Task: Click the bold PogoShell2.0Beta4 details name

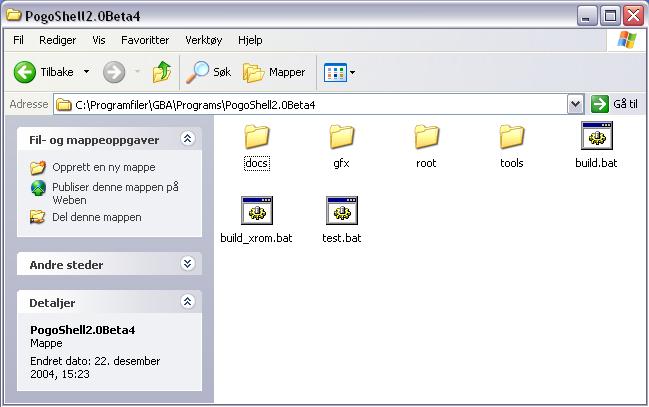Action: [x=82, y=330]
